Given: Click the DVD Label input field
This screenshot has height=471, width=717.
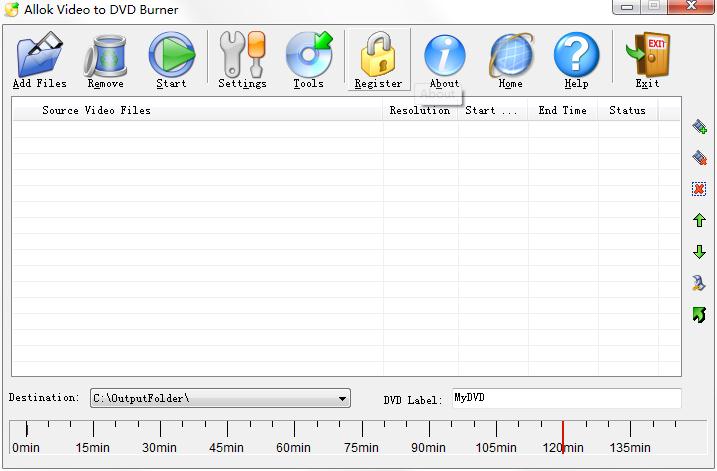Looking at the screenshot, I should tap(567, 398).
